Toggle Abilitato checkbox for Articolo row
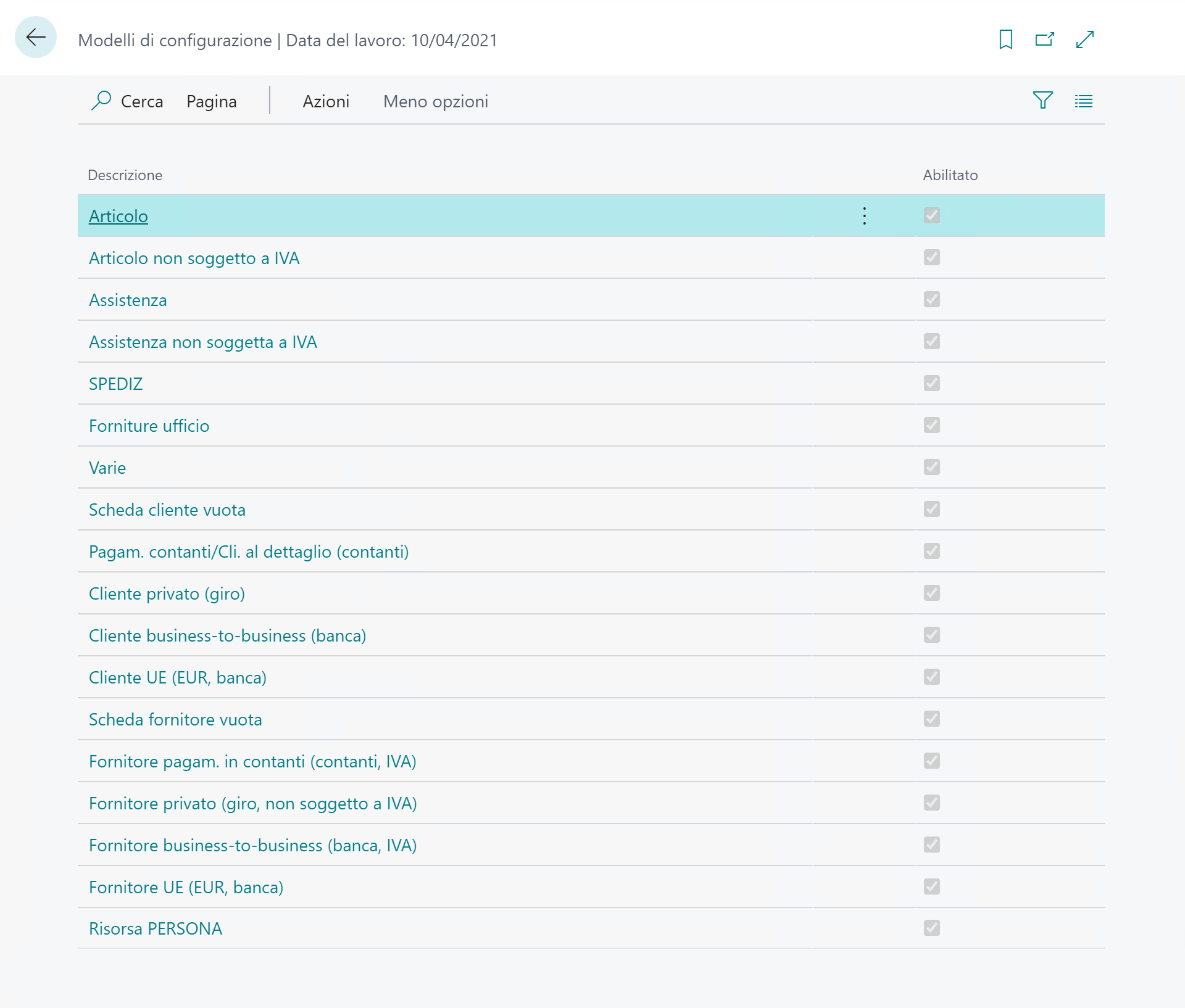Screen dimensions: 1185x1008 coord(931,216)
